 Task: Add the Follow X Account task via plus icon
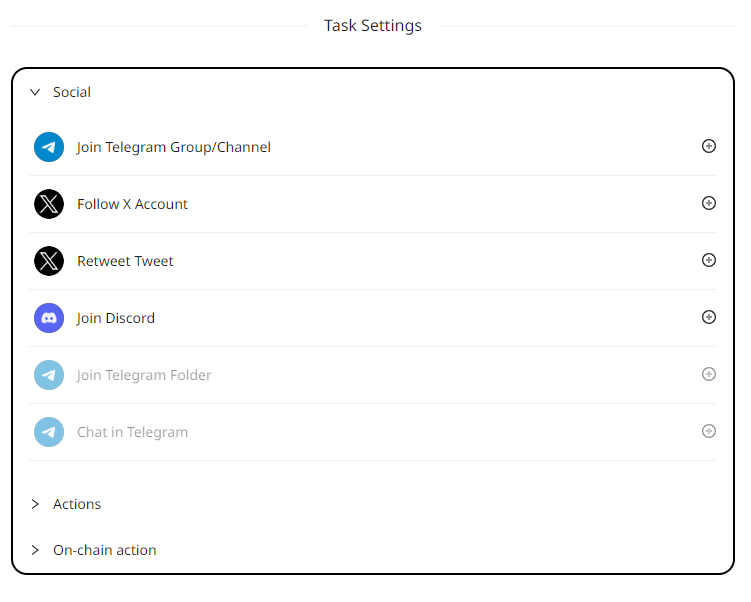click(x=709, y=203)
